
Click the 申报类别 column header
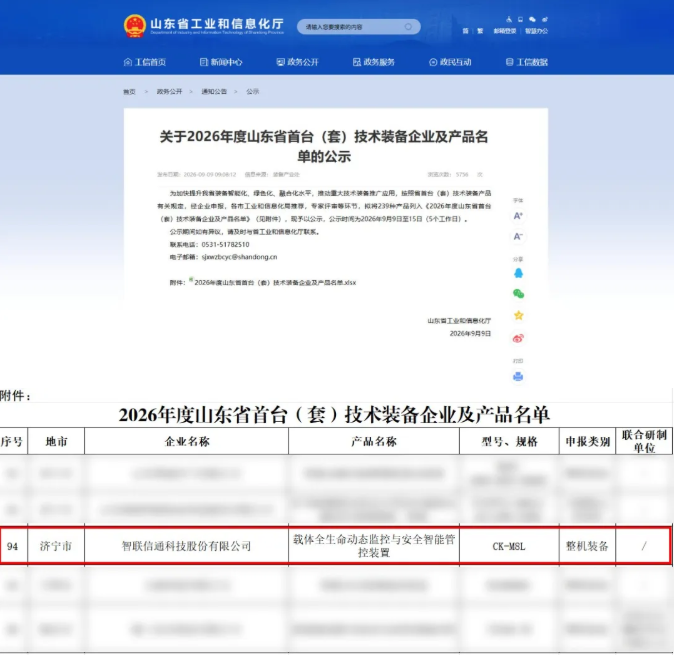point(588,441)
